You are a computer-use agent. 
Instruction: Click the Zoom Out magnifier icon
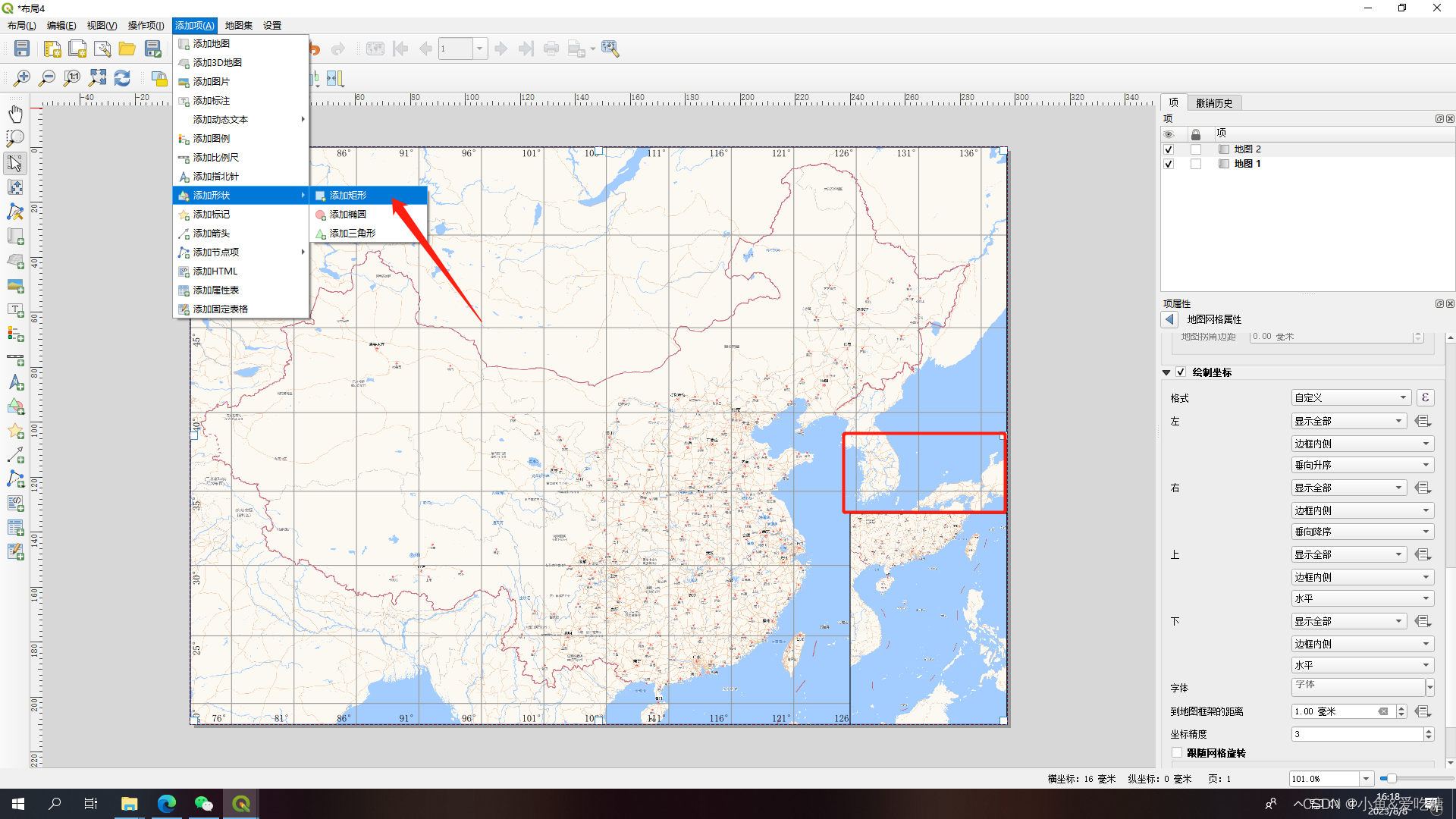click(x=47, y=78)
